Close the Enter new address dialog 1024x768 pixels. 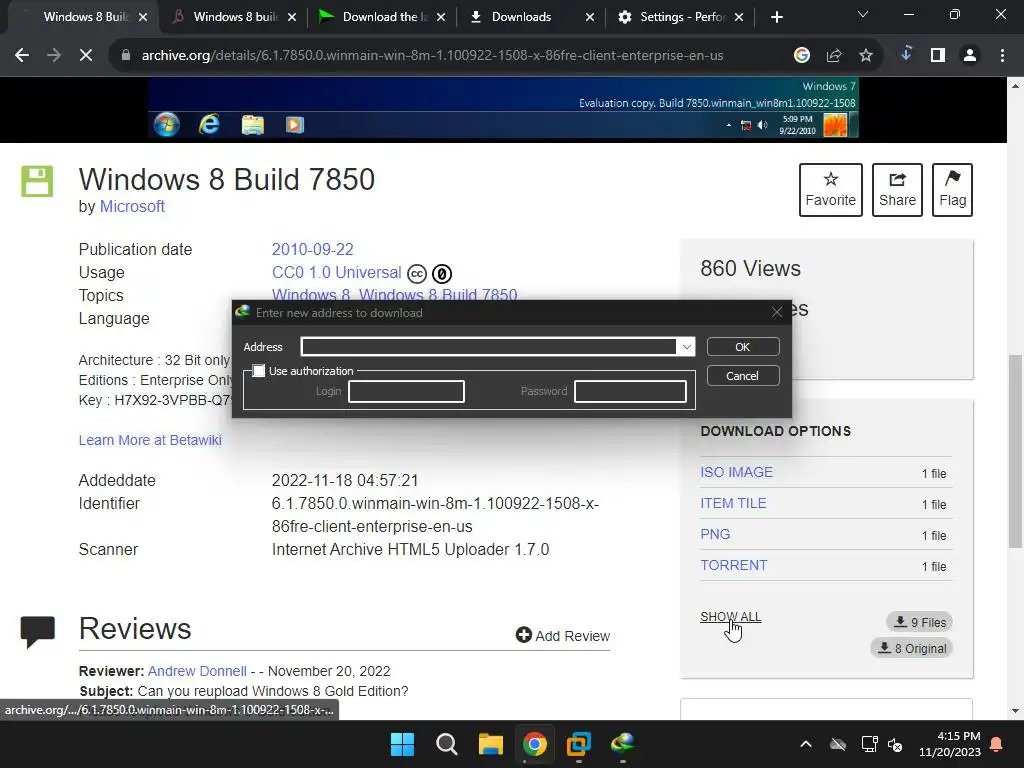pyautogui.click(x=776, y=312)
